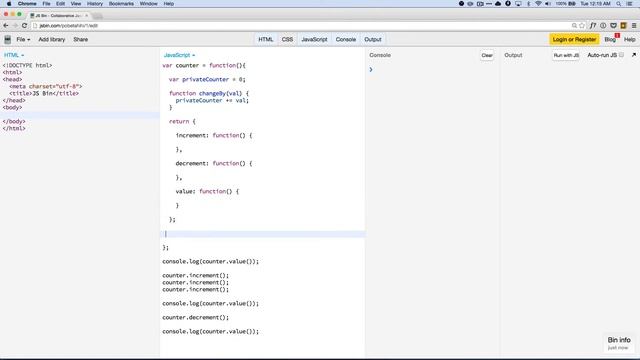This screenshot has height=360, width=640.
Task: Open the File dropdown menu
Action: click(23, 40)
